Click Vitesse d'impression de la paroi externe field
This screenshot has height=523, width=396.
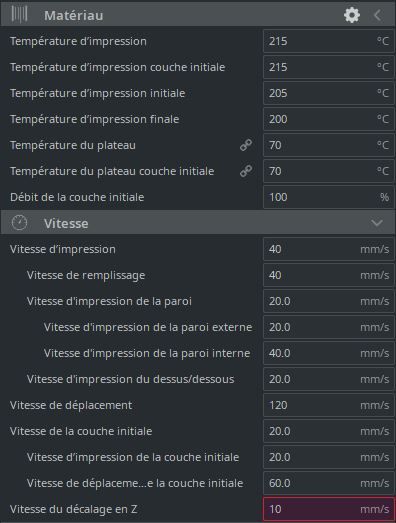click(329, 327)
